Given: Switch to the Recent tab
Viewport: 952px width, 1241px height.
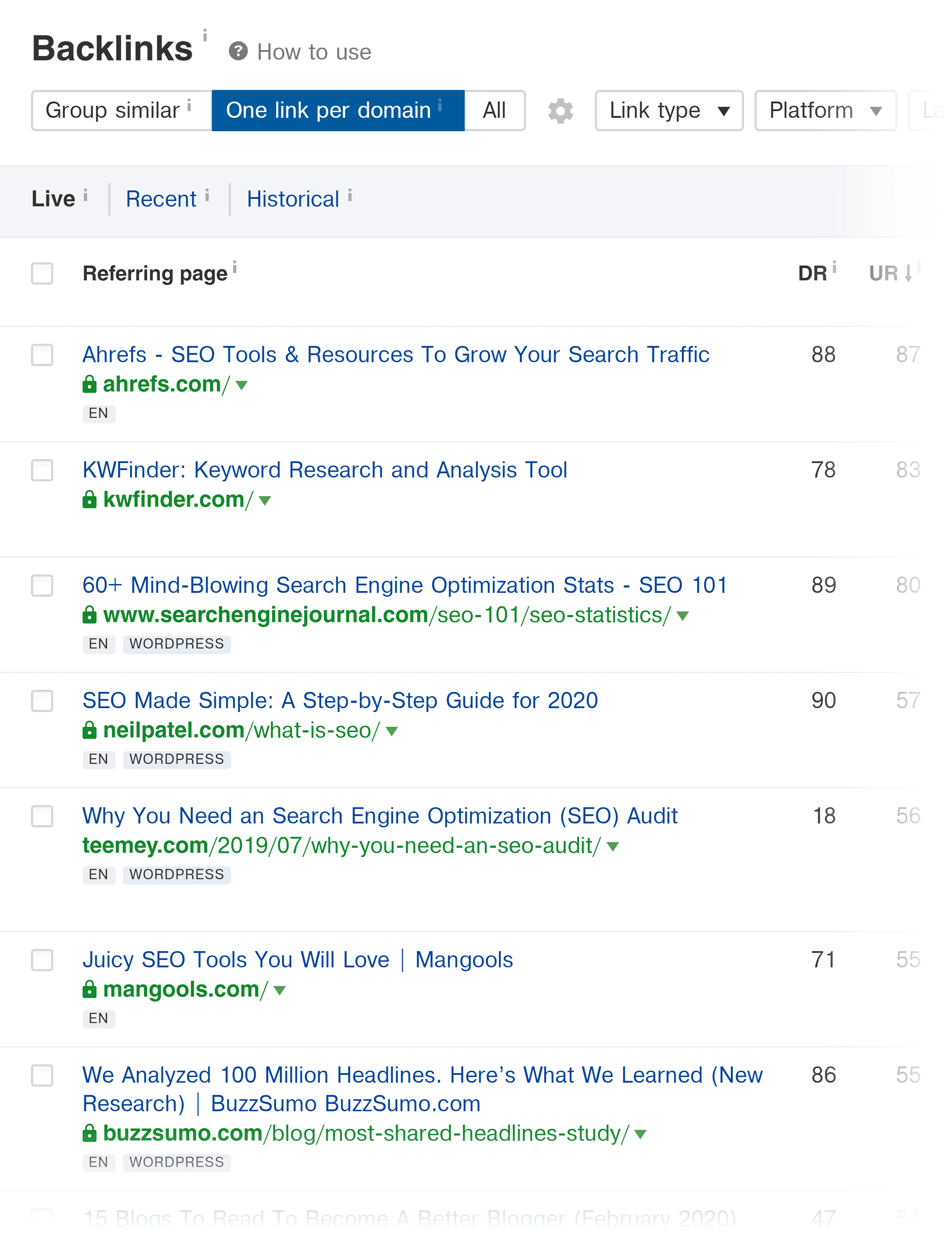Looking at the screenshot, I should (x=161, y=199).
